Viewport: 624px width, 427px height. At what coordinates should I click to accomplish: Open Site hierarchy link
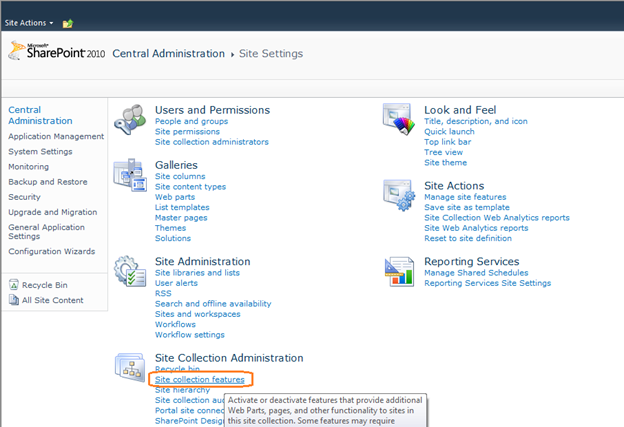(x=182, y=390)
